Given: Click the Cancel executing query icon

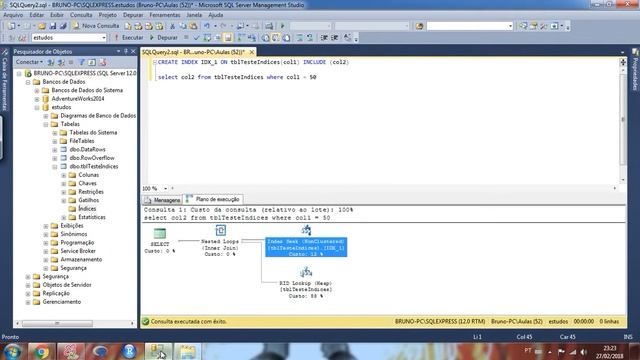Looking at the screenshot, I should 186,38.
